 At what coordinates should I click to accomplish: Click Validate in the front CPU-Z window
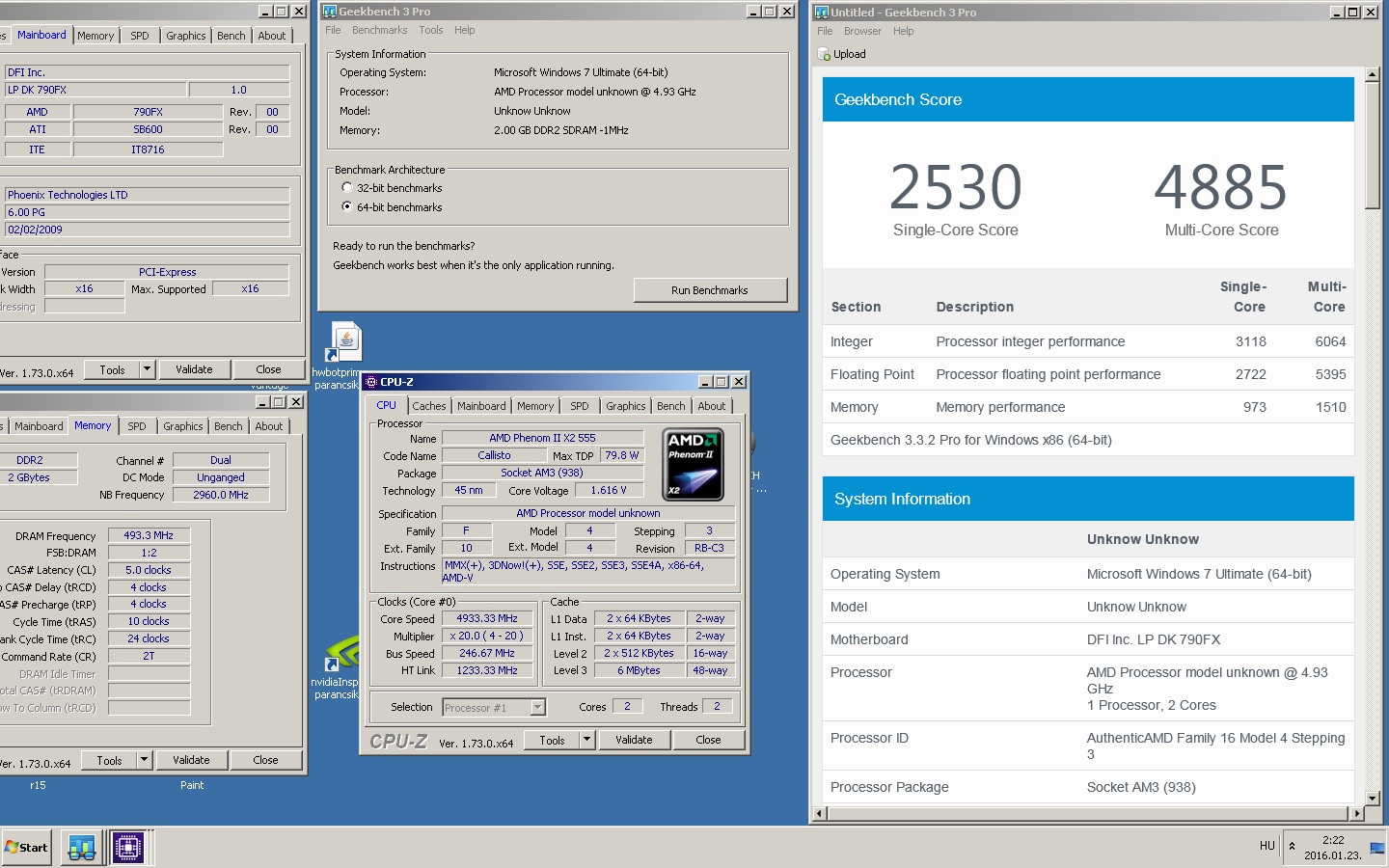(x=634, y=740)
